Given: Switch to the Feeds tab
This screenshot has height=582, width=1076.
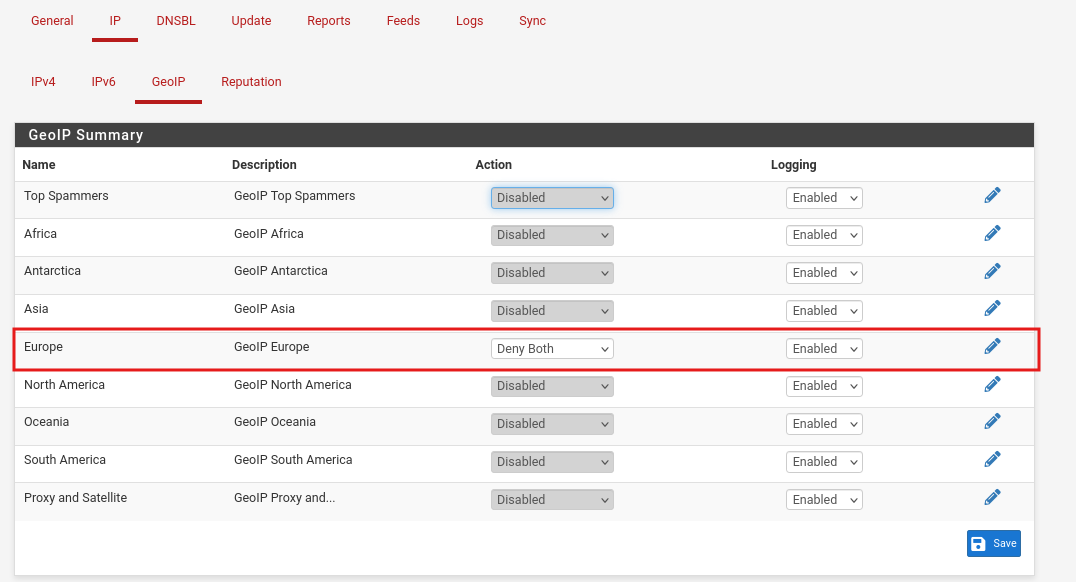Looking at the screenshot, I should (x=403, y=21).
